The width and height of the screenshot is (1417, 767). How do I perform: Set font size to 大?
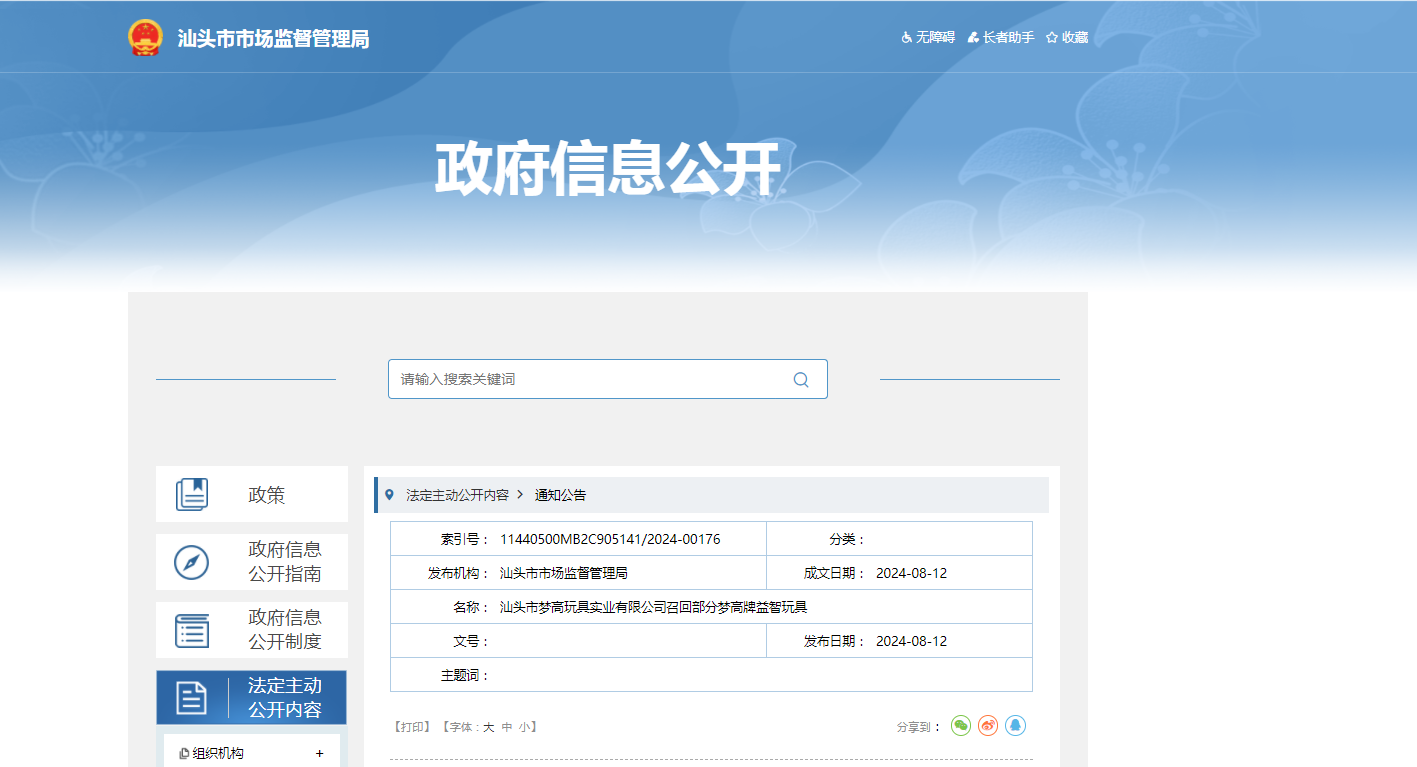click(x=489, y=728)
